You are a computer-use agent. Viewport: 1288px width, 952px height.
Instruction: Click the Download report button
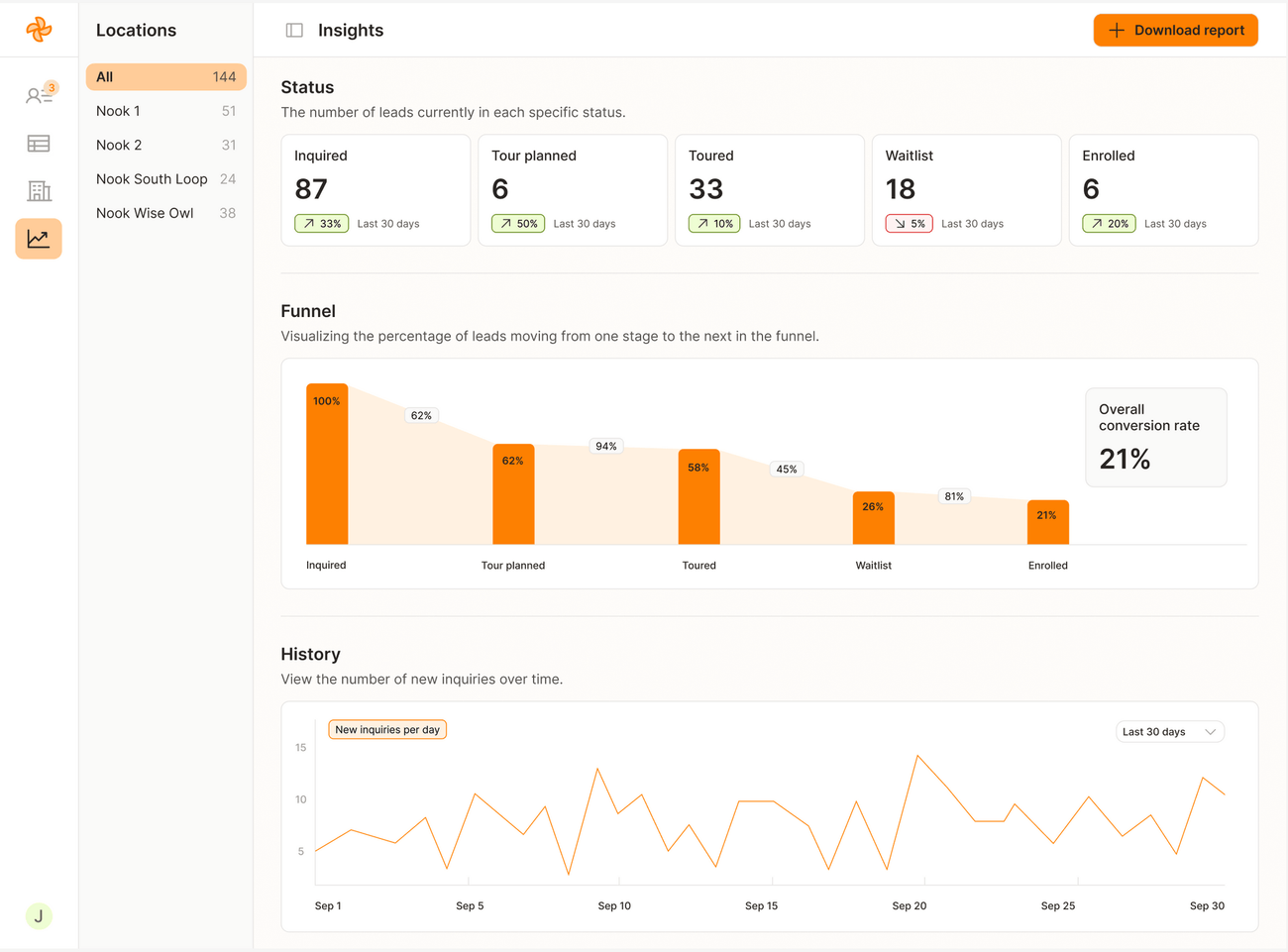[x=1175, y=31]
